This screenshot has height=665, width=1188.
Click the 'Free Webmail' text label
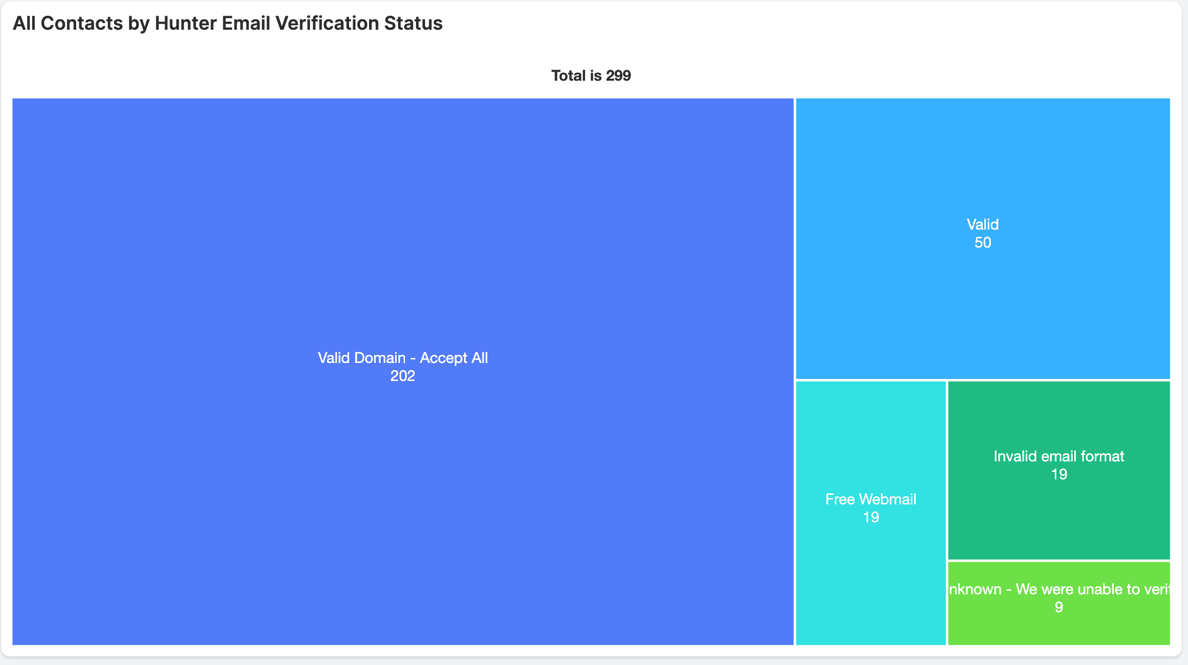pyautogui.click(x=870, y=500)
